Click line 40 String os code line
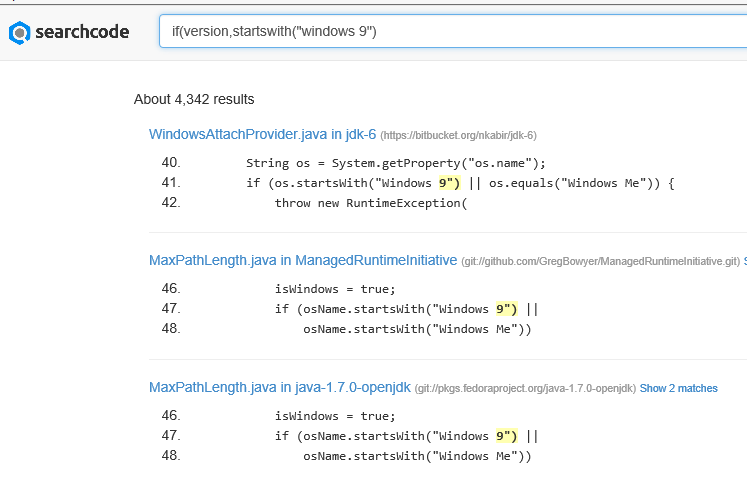Screen dimensions: 747x477 (395, 163)
